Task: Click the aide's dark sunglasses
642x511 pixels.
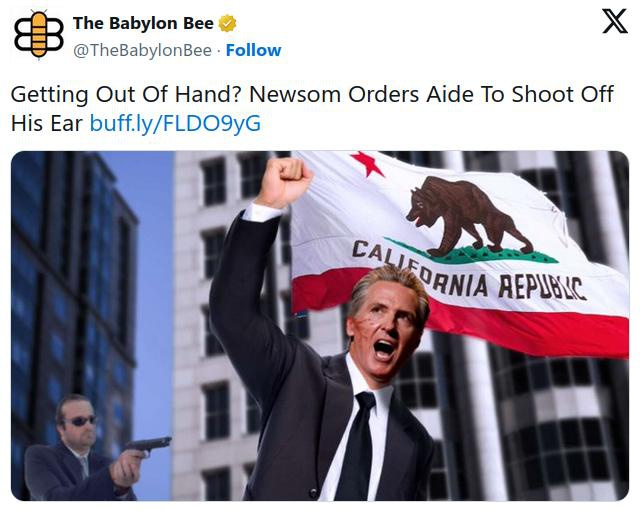Action: 82,421
